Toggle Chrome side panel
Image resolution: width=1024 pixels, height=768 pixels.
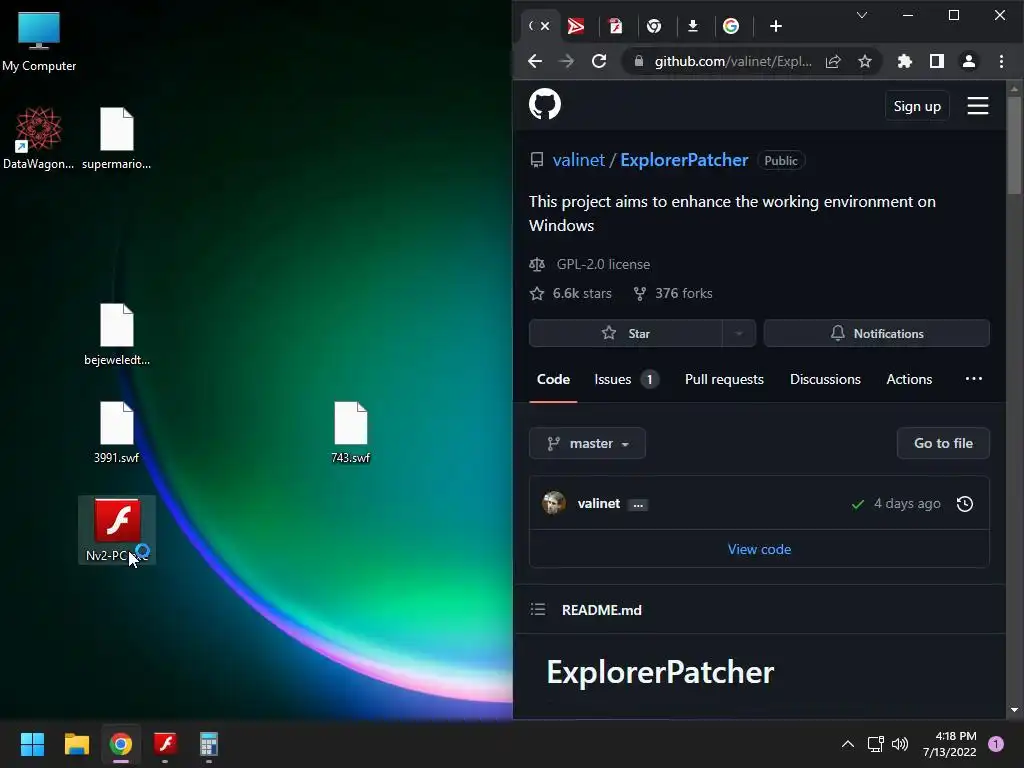(936, 61)
